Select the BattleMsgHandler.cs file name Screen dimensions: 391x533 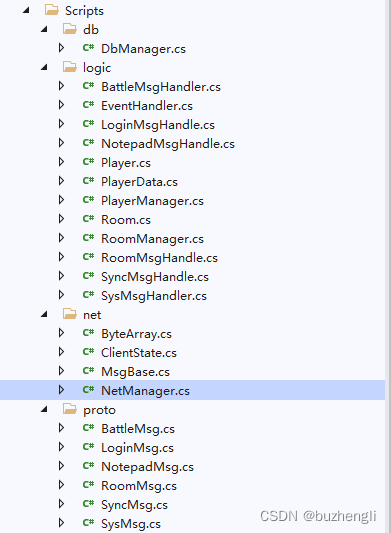click(x=161, y=87)
